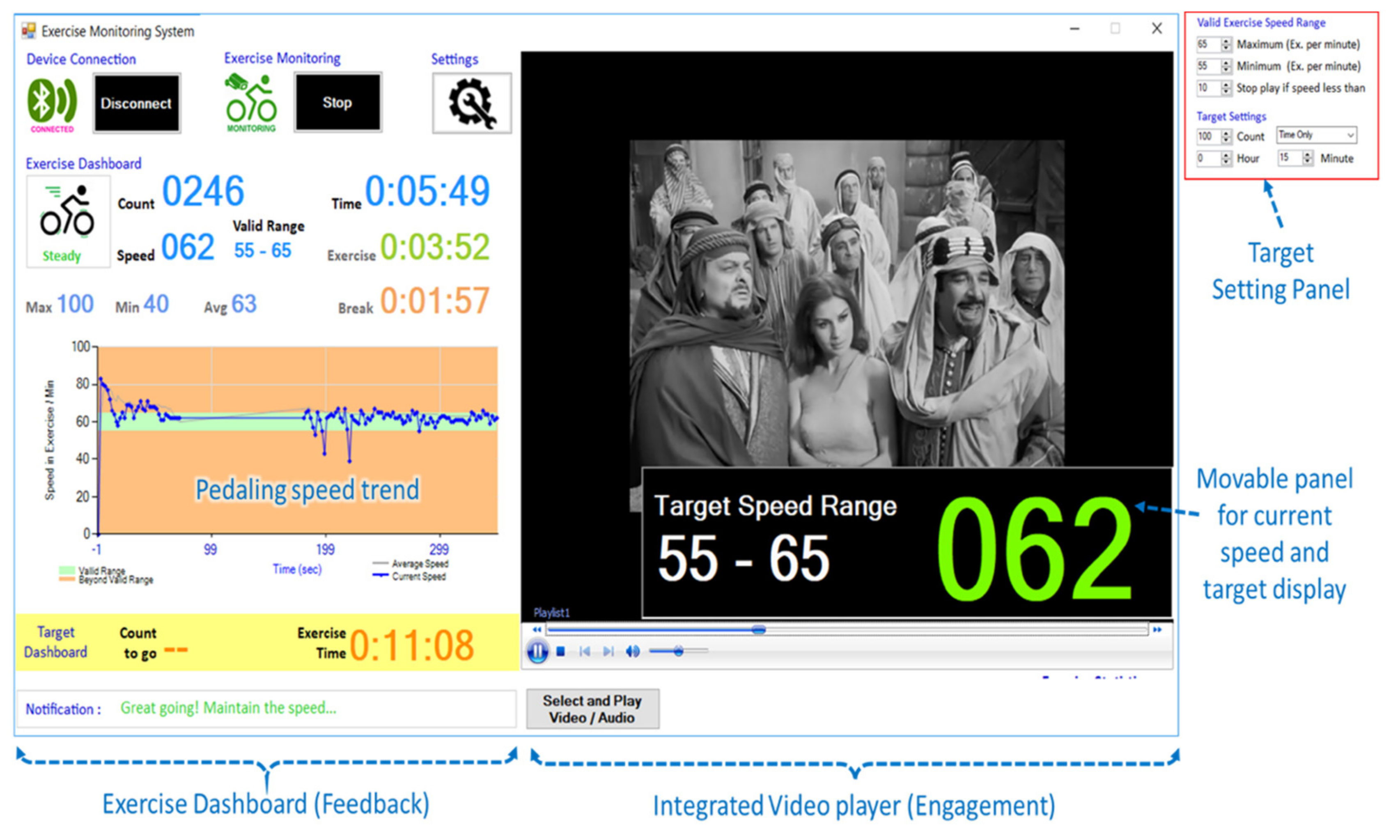This screenshot has width=1400, height=840.
Task: Click the rewind arrows beside the seek bar
Action: pyautogui.click(x=537, y=629)
